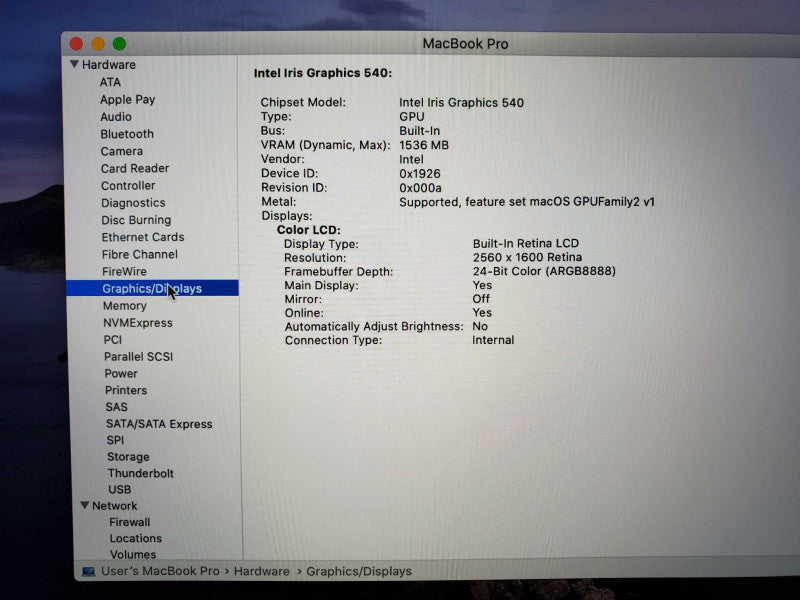This screenshot has height=600, width=800.
Task: Click resolution value 2560 x 1600 Retina
Action: pyautogui.click(x=527, y=257)
